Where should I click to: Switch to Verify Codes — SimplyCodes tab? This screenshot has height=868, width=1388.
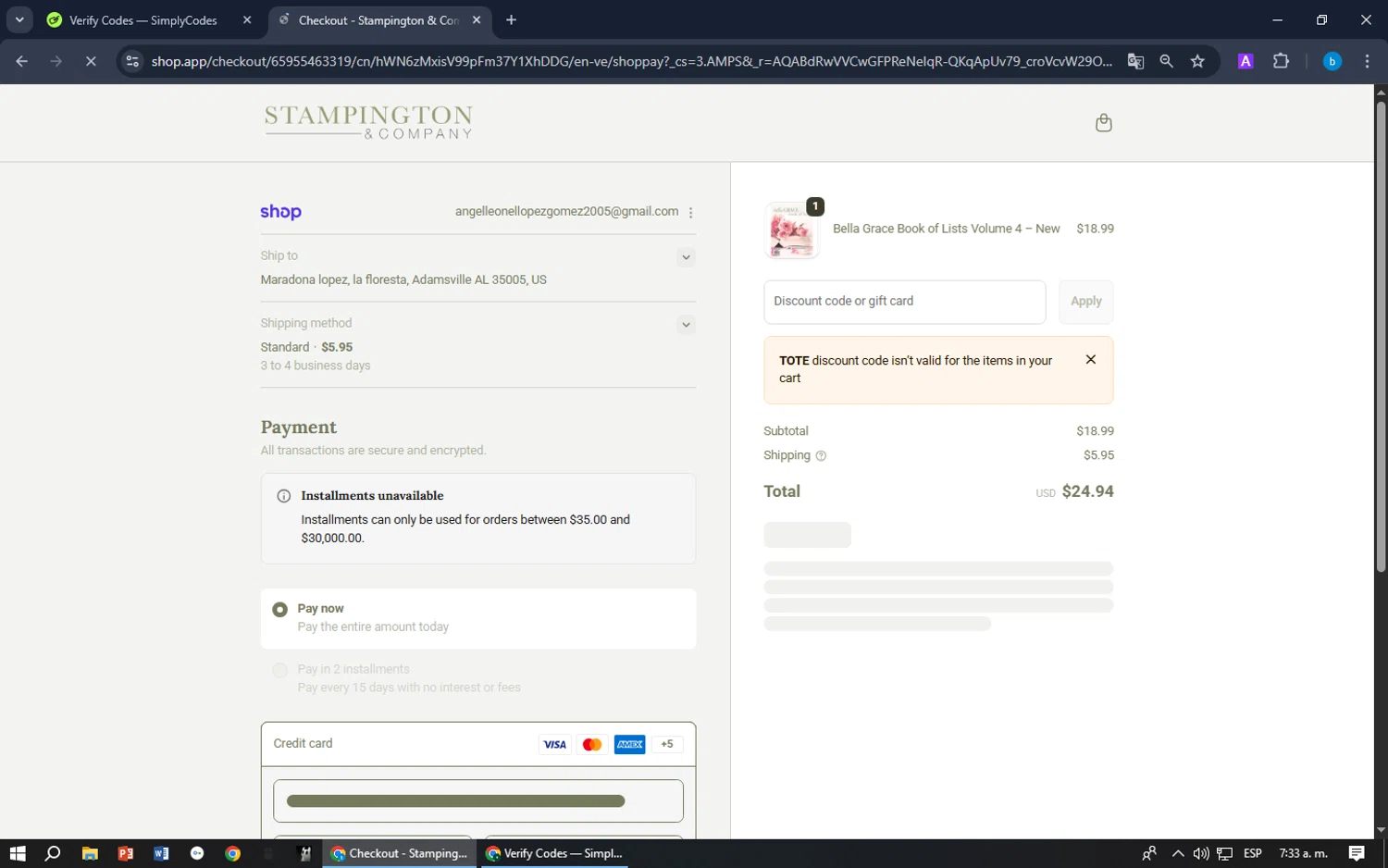pyautogui.click(x=143, y=19)
